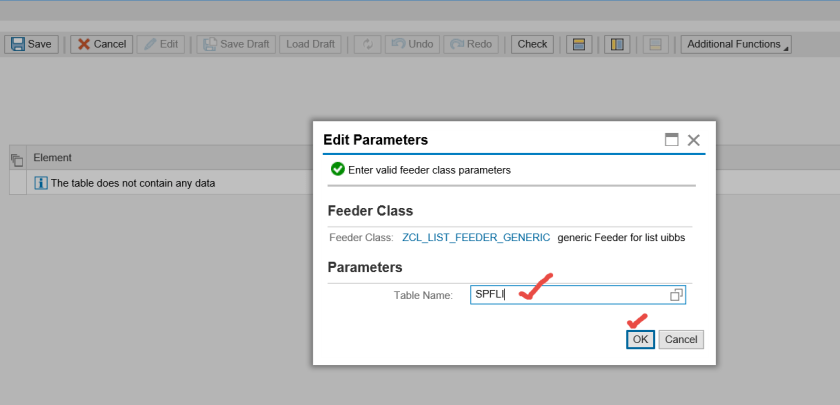Click the Save toolbar button
This screenshot has height=405, width=840.
point(32,44)
